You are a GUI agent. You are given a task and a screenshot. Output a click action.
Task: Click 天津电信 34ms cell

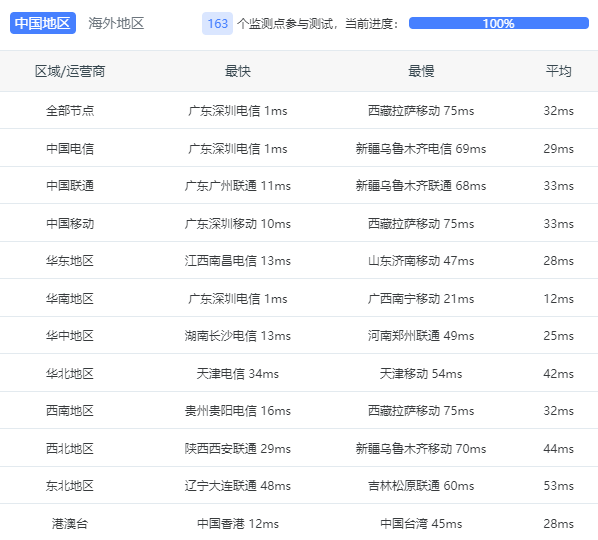[x=238, y=374]
